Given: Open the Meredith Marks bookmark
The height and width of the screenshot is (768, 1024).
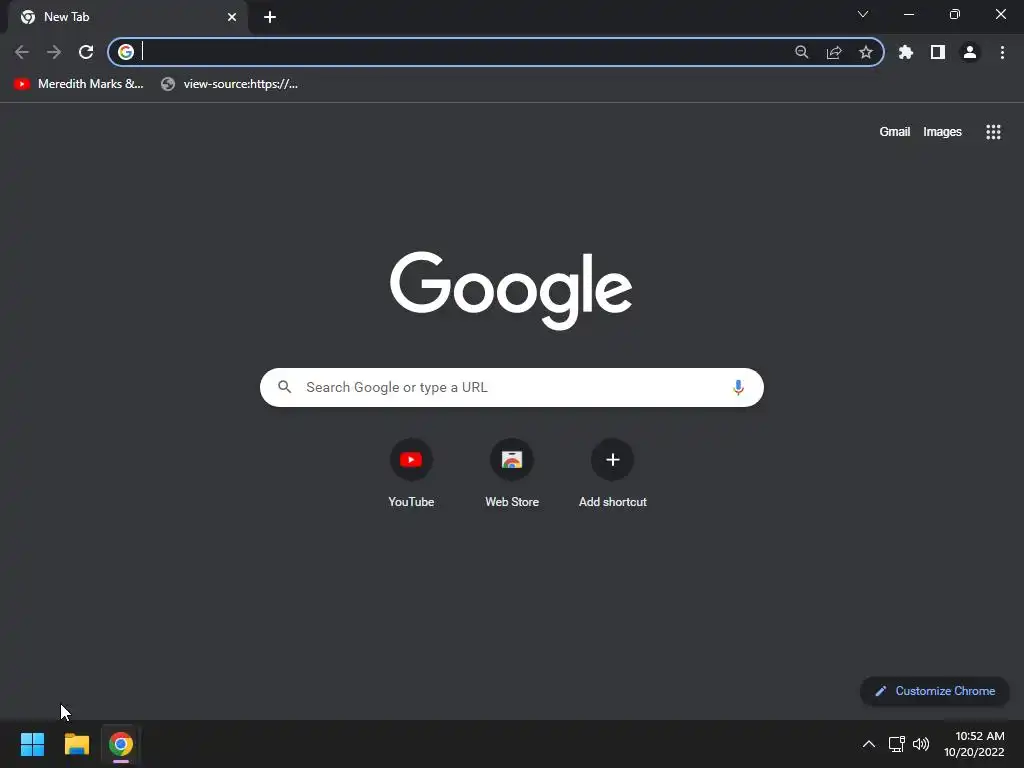Looking at the screenshot, I should [x=78, y=84].
